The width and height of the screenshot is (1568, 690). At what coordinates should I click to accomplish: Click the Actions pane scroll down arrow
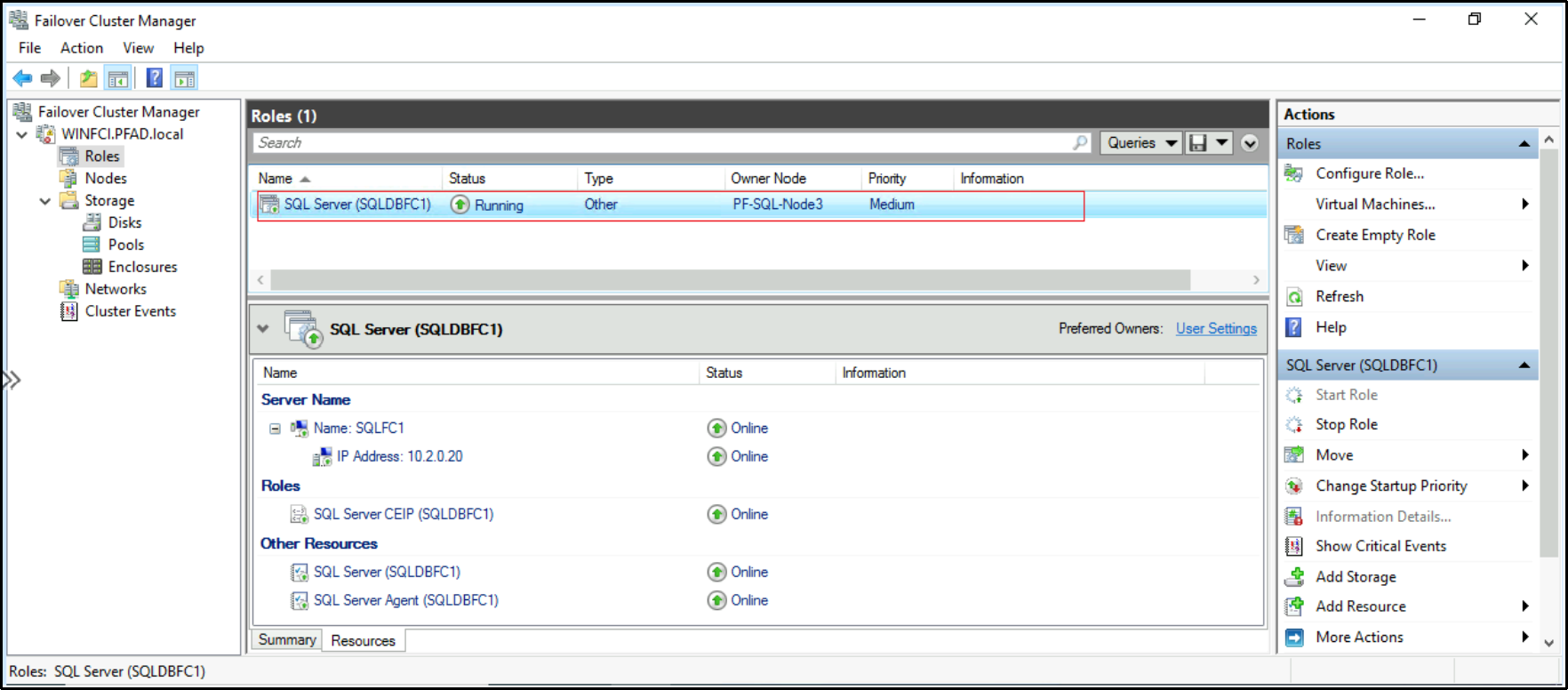point(1549,643)
